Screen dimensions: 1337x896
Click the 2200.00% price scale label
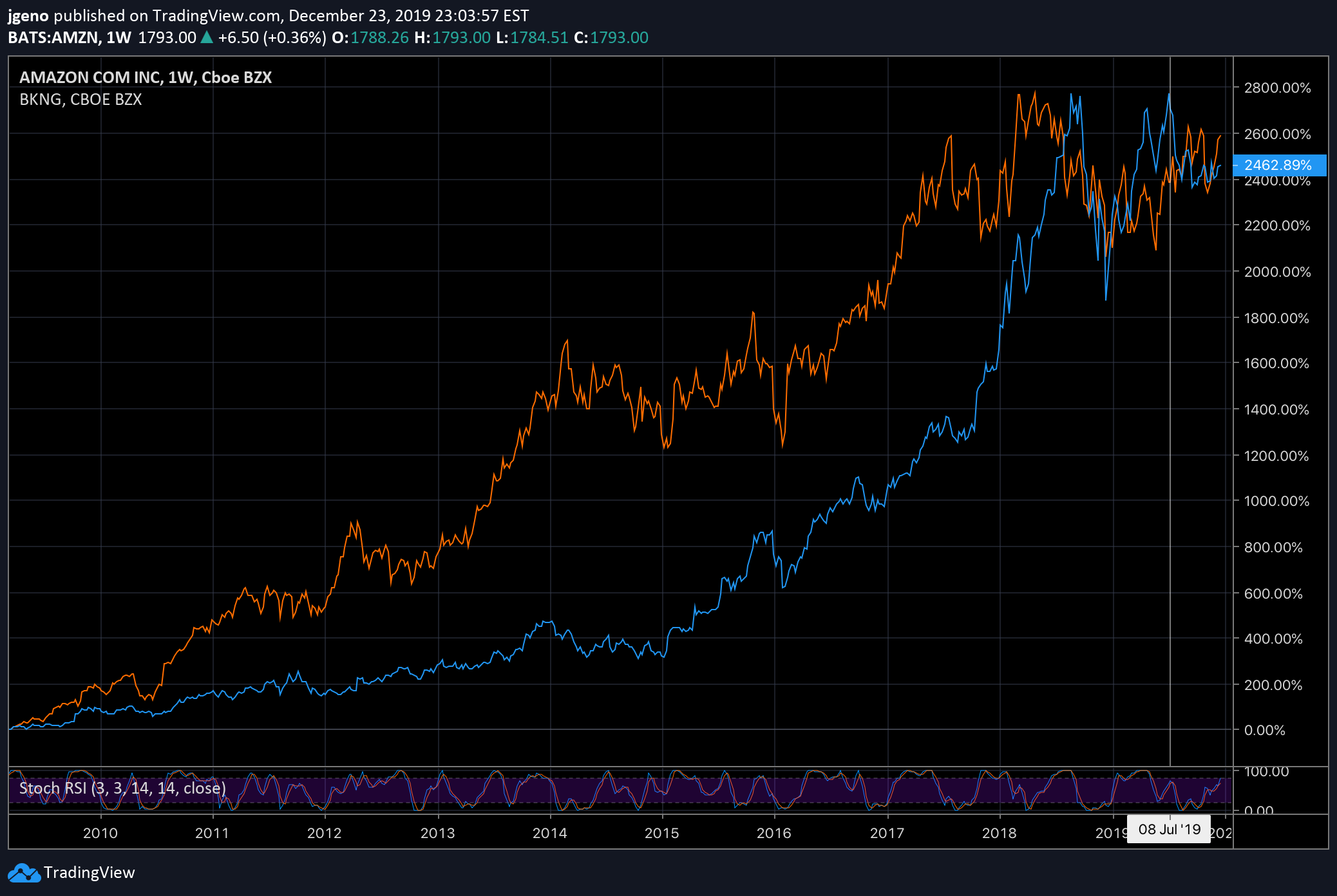point(1278,226)
